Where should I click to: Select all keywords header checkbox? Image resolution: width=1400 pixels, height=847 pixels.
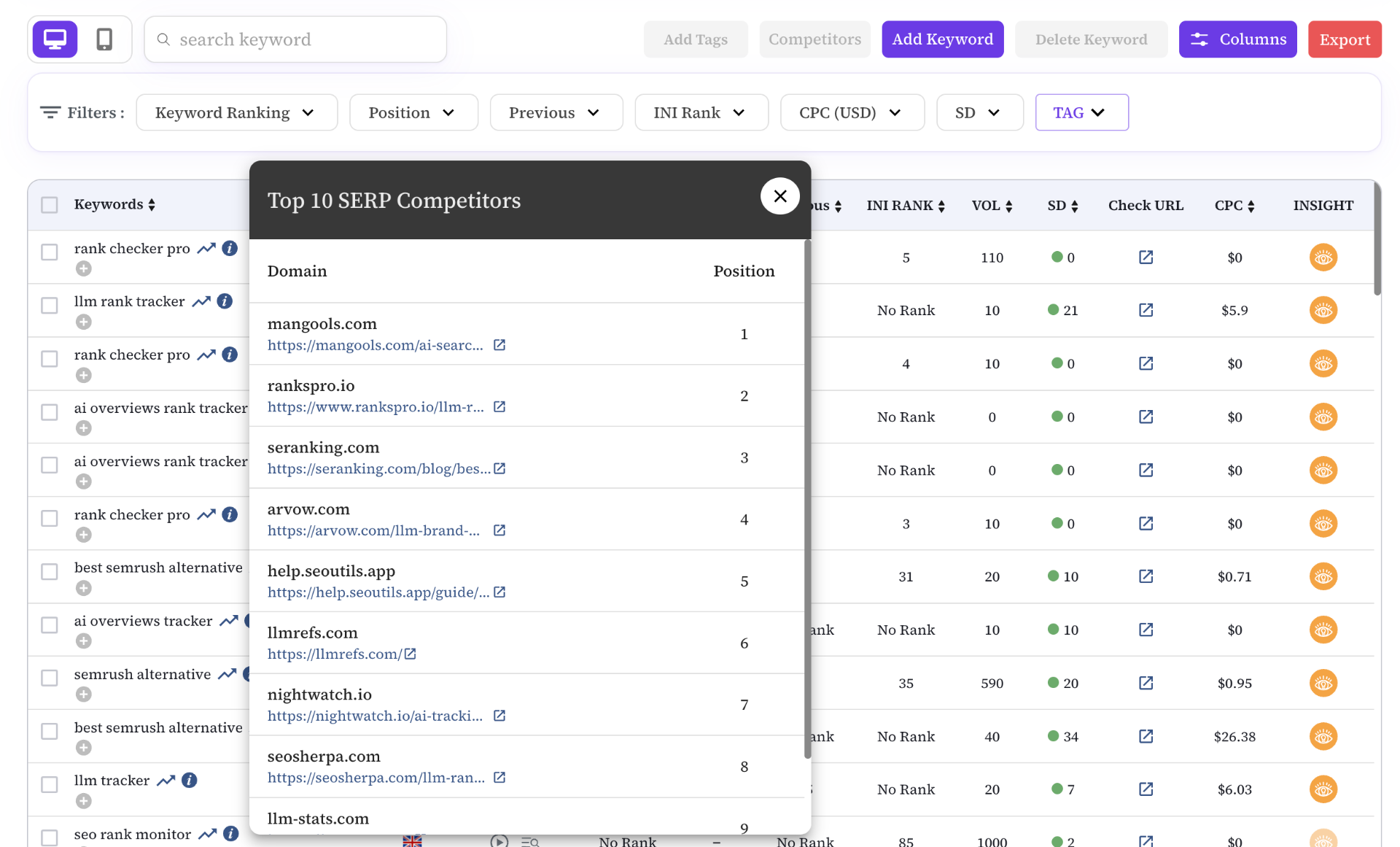click(x=50, y=205)
